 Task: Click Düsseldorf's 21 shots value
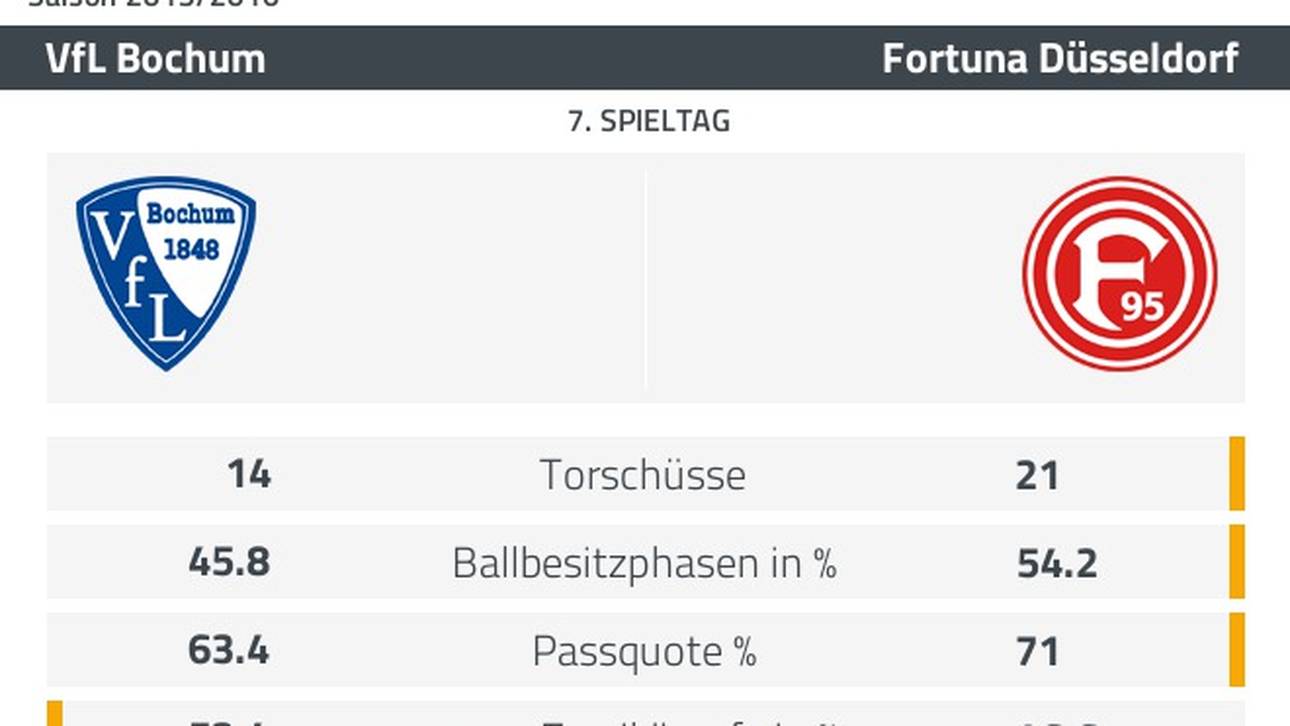1037,475
